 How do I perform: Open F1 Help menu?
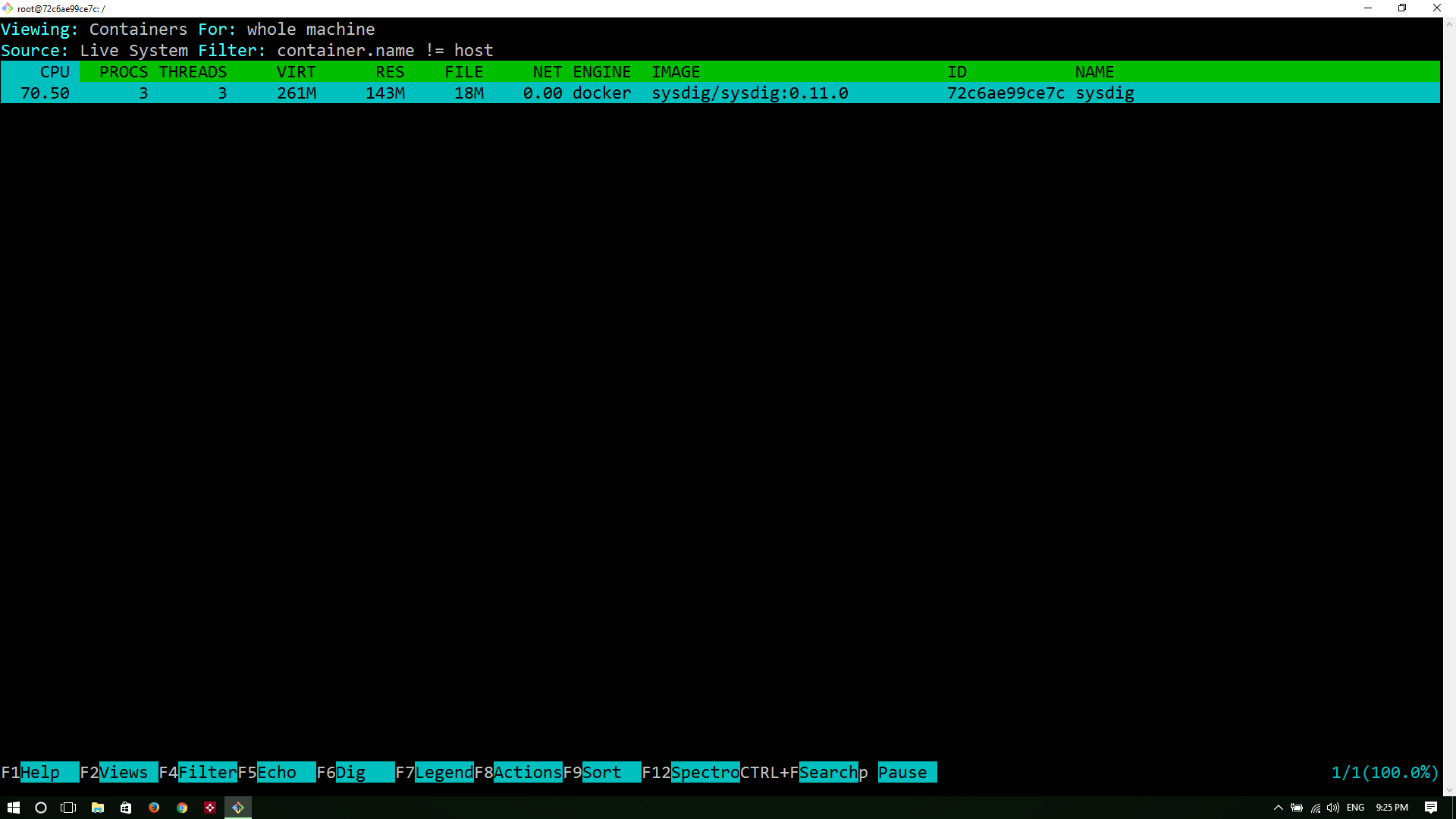[x=39, y=772]
